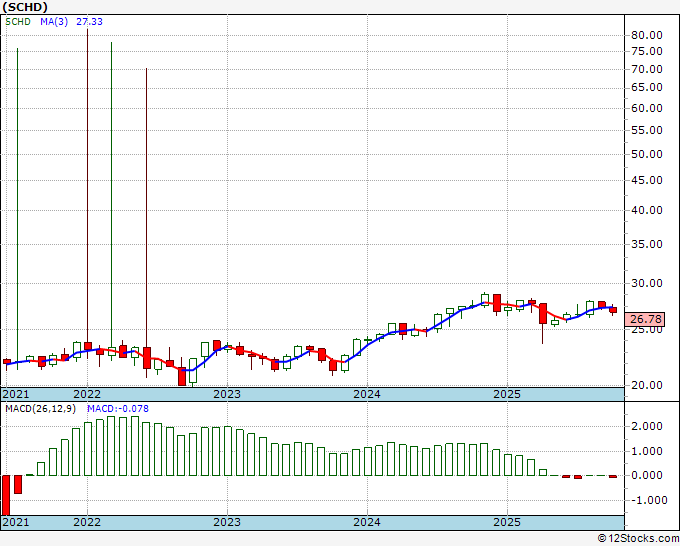The height and width of the screenshot is (546, 680).
Task: Click the (SCHD) chart title
Action: coord(25,7)
